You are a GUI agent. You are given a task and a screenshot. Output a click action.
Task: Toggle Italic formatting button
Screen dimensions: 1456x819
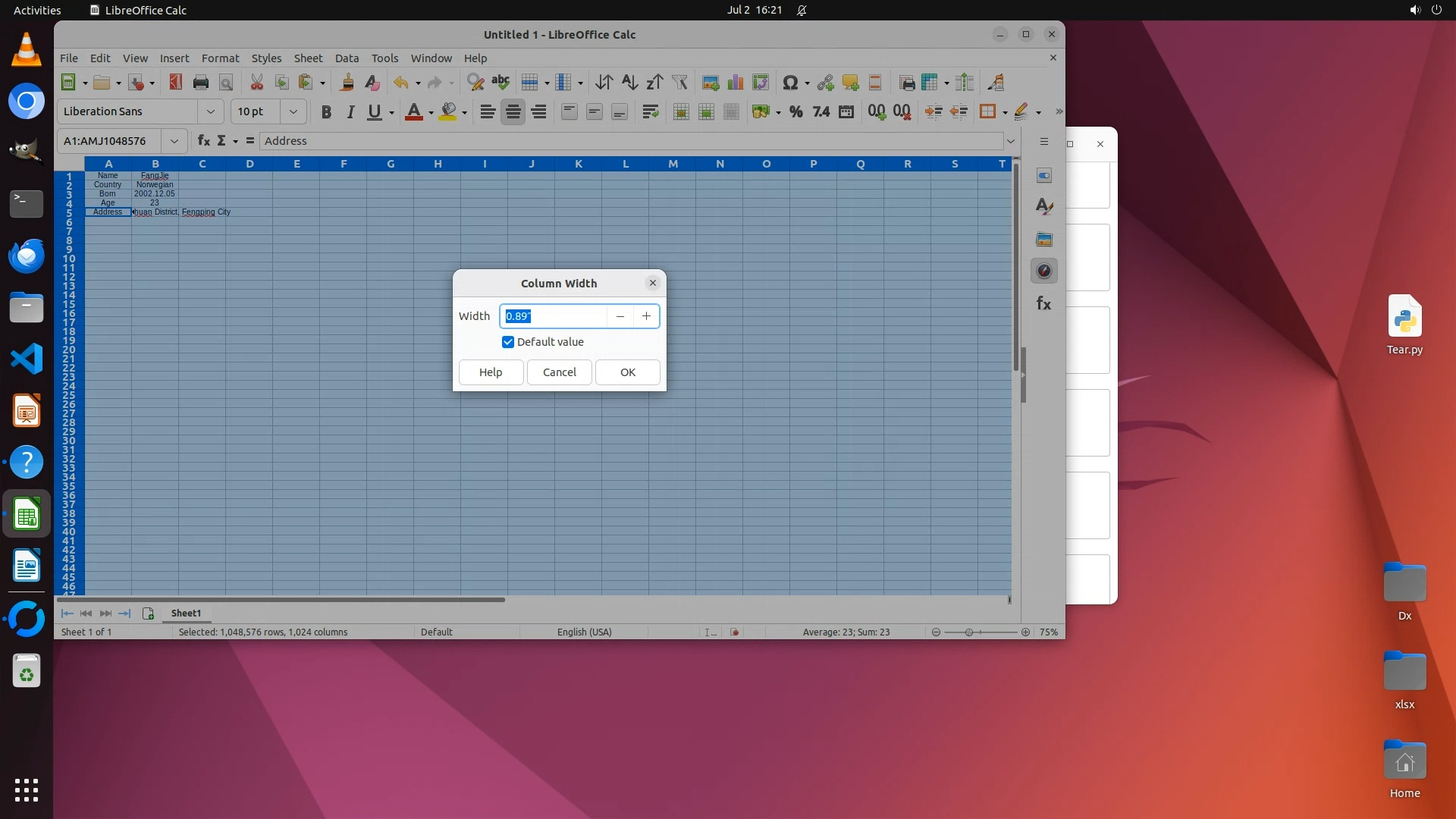coord(350,111)
